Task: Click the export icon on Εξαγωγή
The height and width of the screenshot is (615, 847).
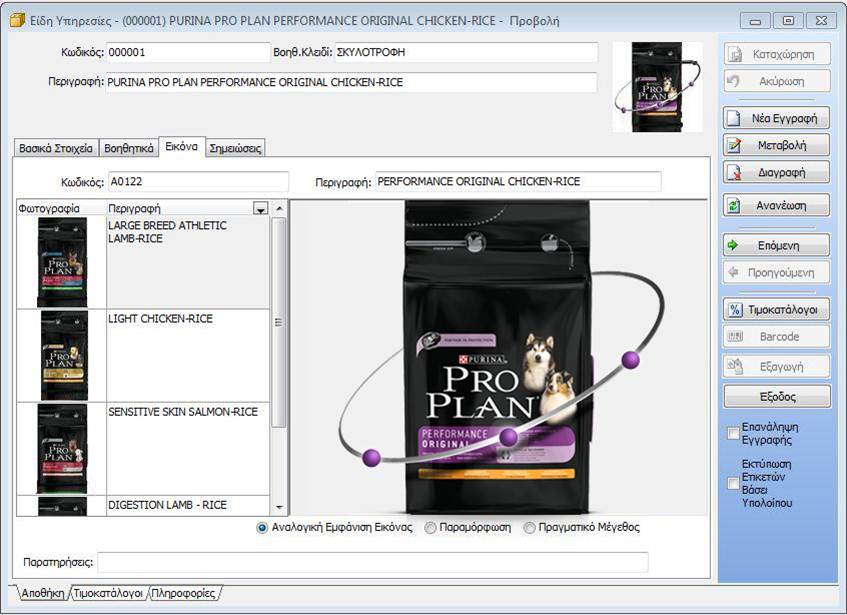Action: click(735, 366)
